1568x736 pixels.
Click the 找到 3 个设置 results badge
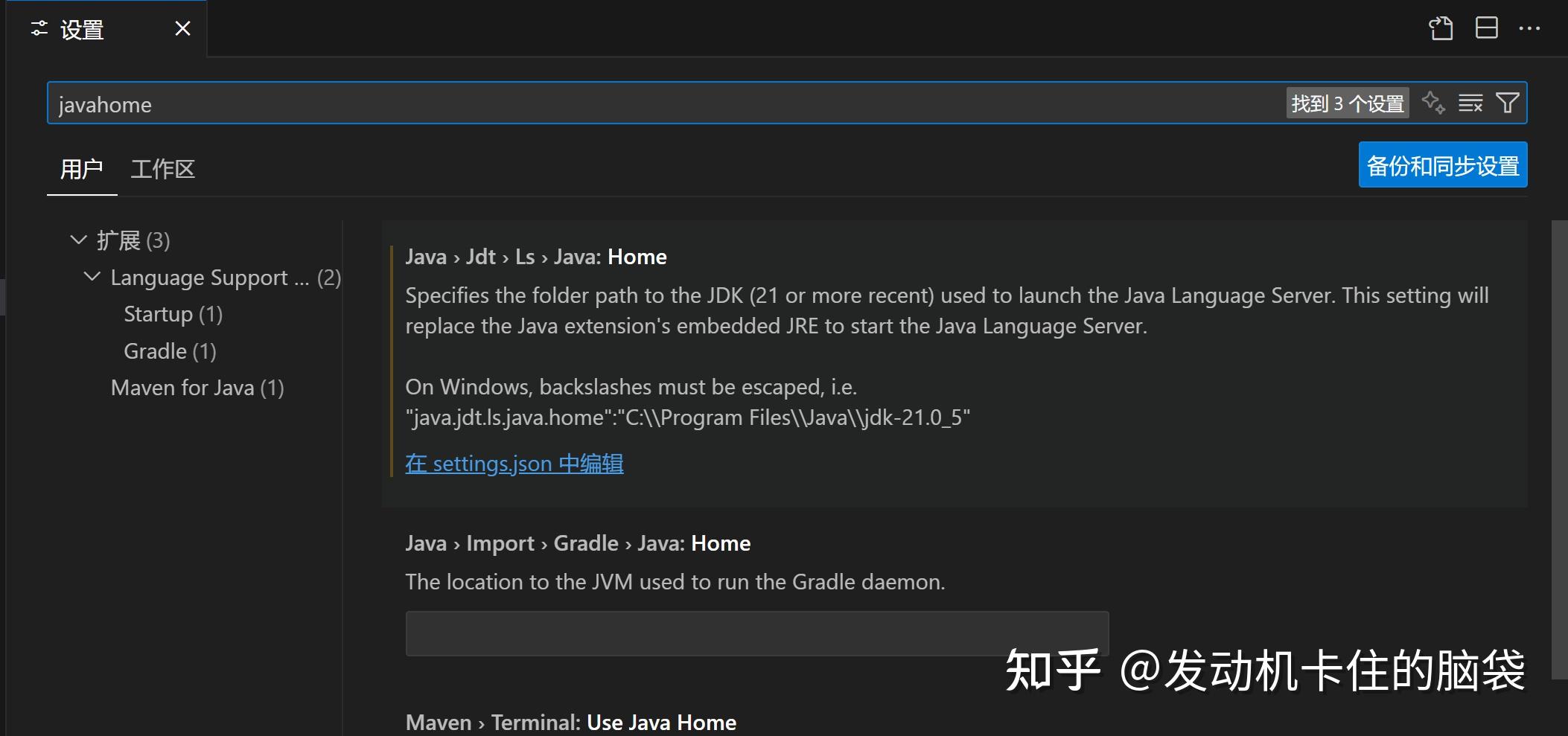1347,103
